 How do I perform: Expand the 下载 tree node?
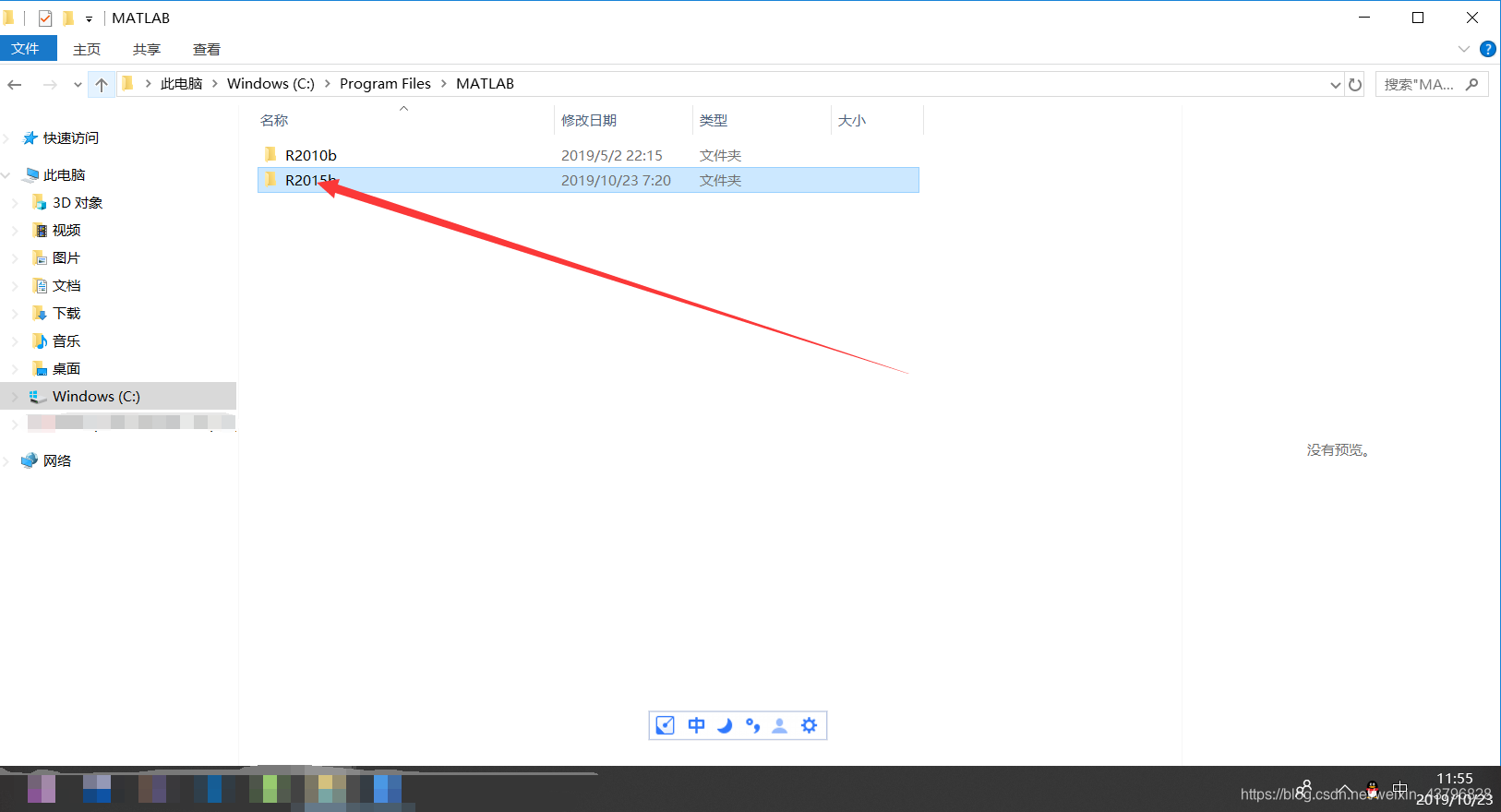pos(15,314)
